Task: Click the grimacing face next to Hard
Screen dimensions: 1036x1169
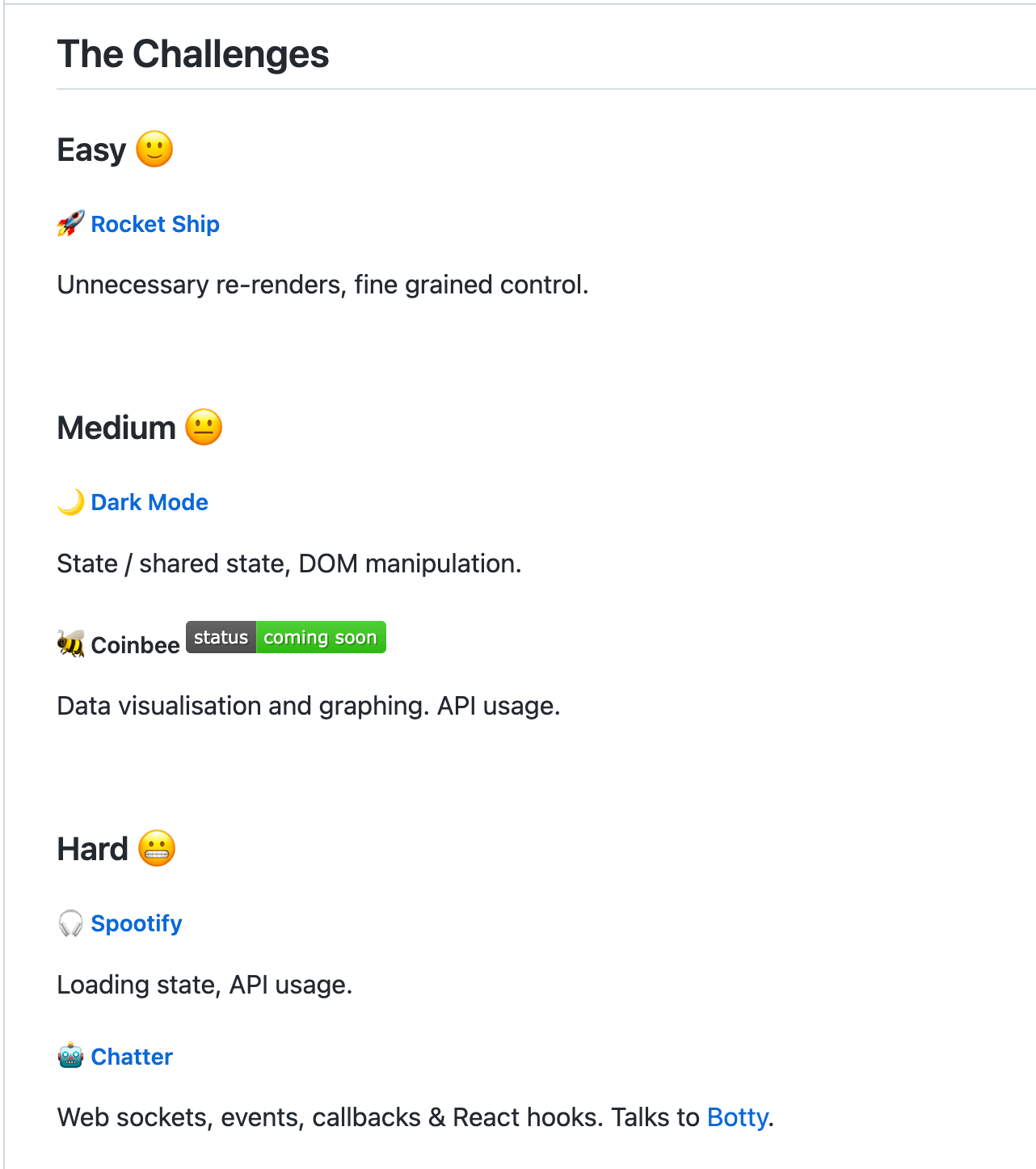Action: pos(157,849)
